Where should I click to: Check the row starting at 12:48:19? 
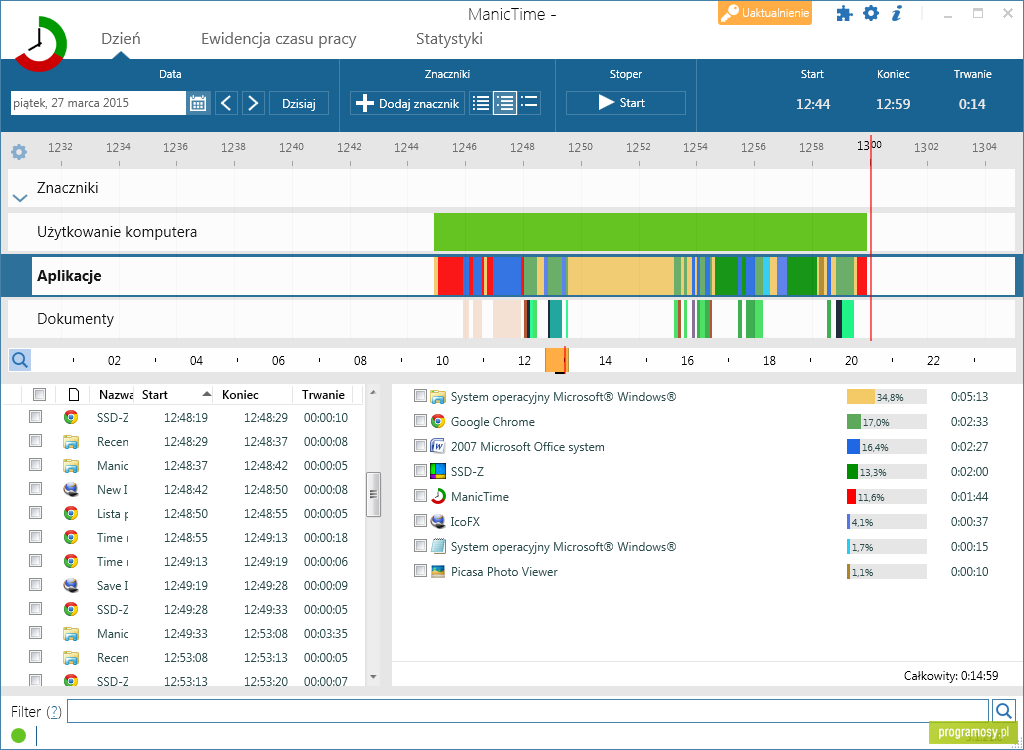35,417
